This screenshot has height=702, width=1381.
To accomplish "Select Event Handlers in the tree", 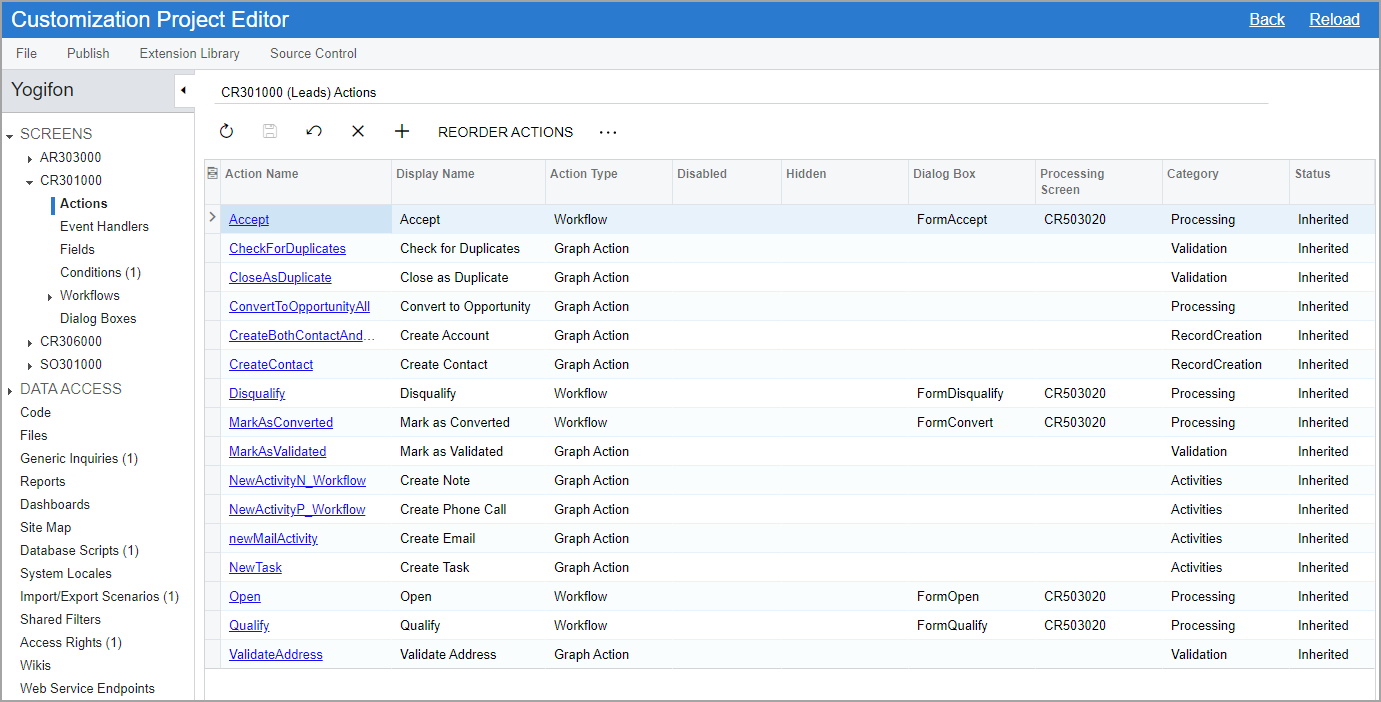I will click(104, 226).
